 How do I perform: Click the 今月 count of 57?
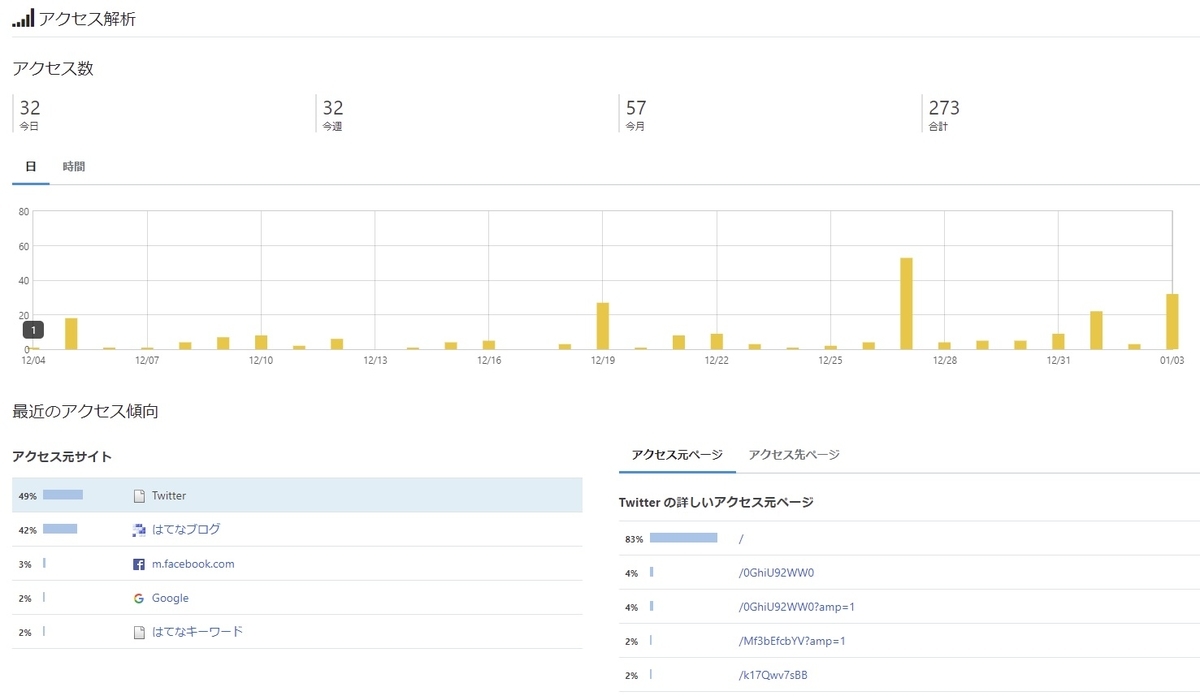click(636, 108)
